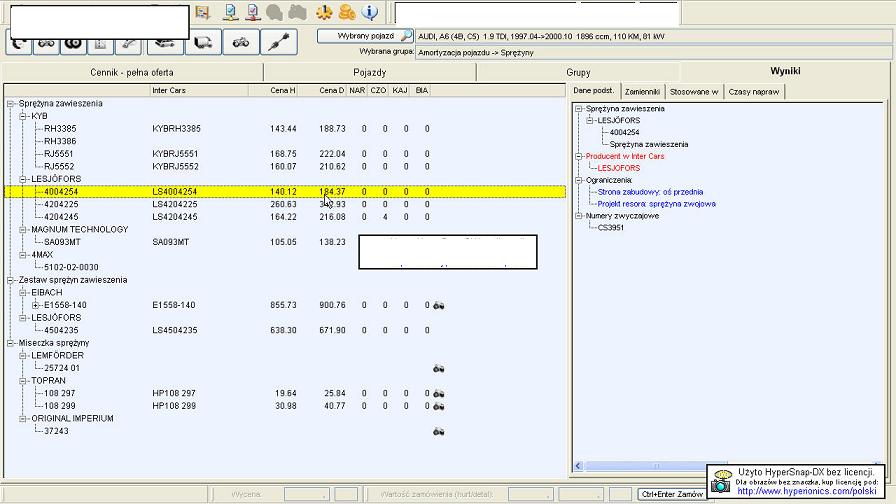Click the Wybrana grupa field

click(654, 53)
